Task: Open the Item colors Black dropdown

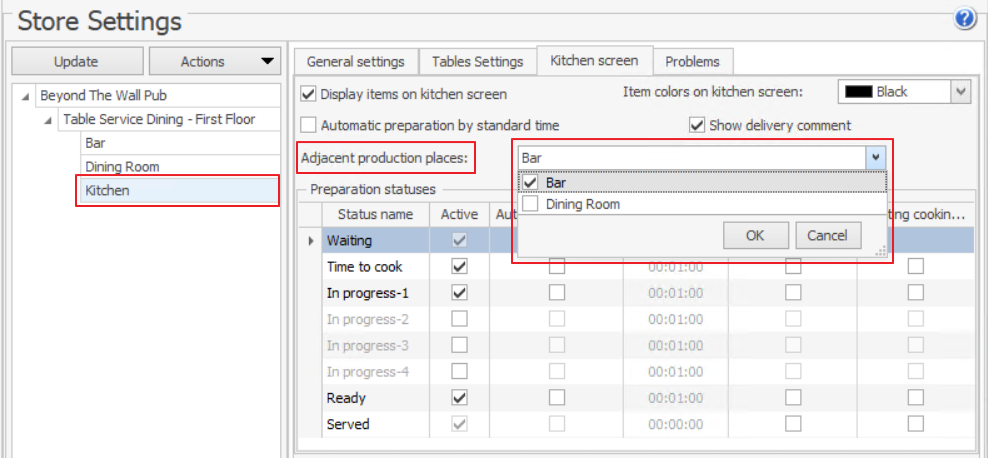Action: click(x=960, y=92)
